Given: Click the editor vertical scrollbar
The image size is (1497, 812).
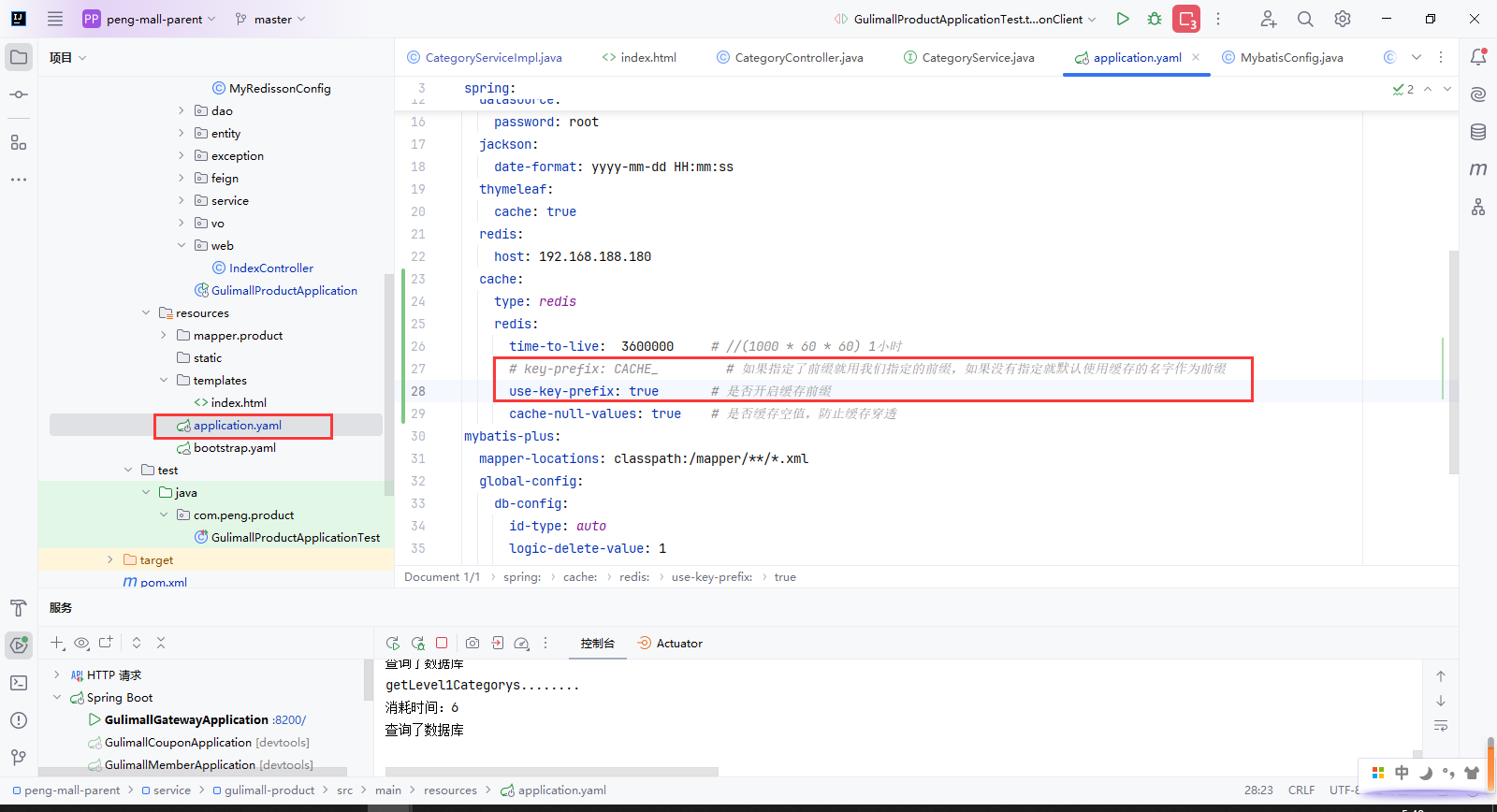Looking at the screenshot, I should pos(1453,362).
